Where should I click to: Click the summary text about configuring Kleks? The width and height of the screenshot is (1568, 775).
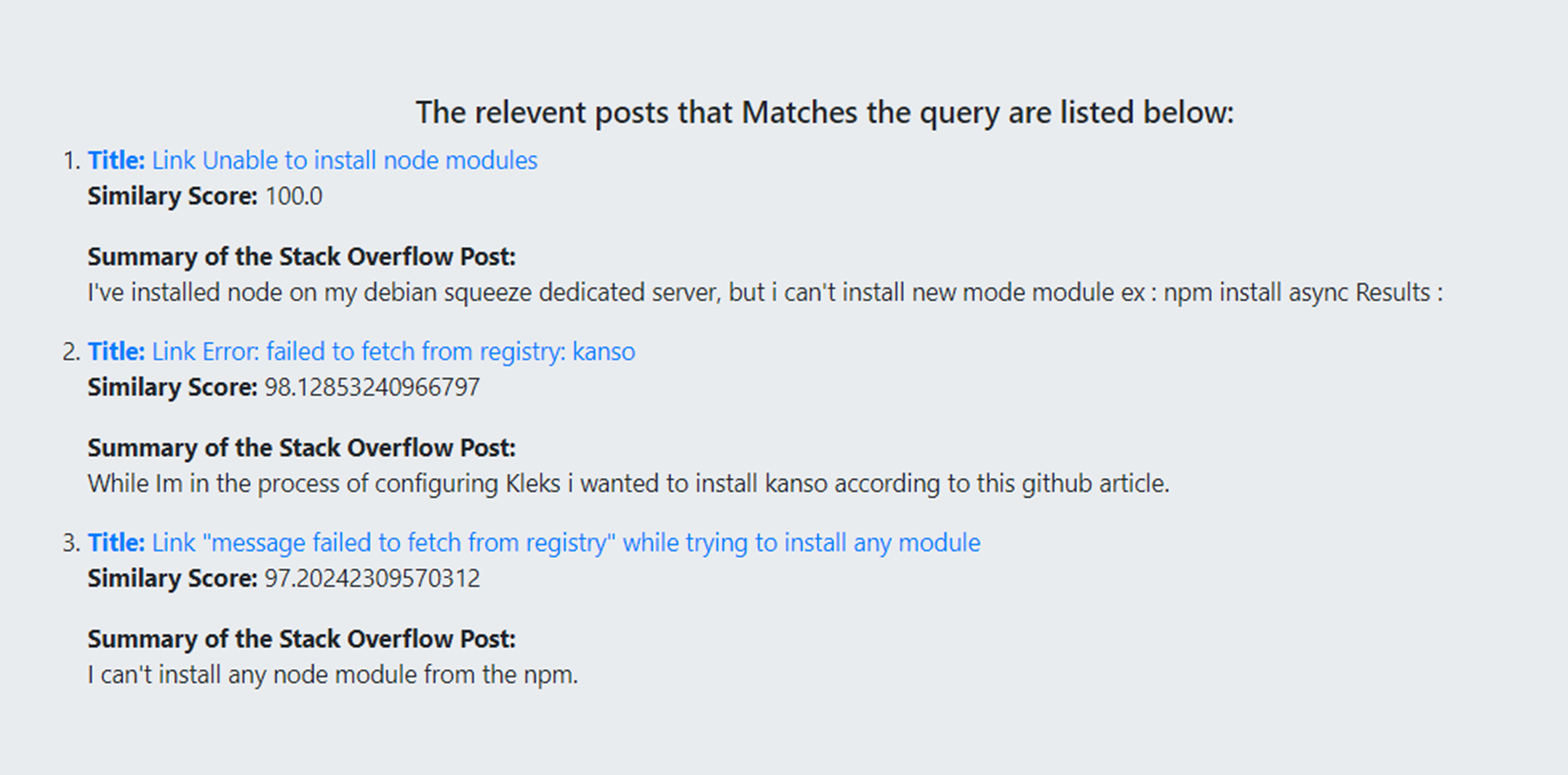(x=628, y=484)
